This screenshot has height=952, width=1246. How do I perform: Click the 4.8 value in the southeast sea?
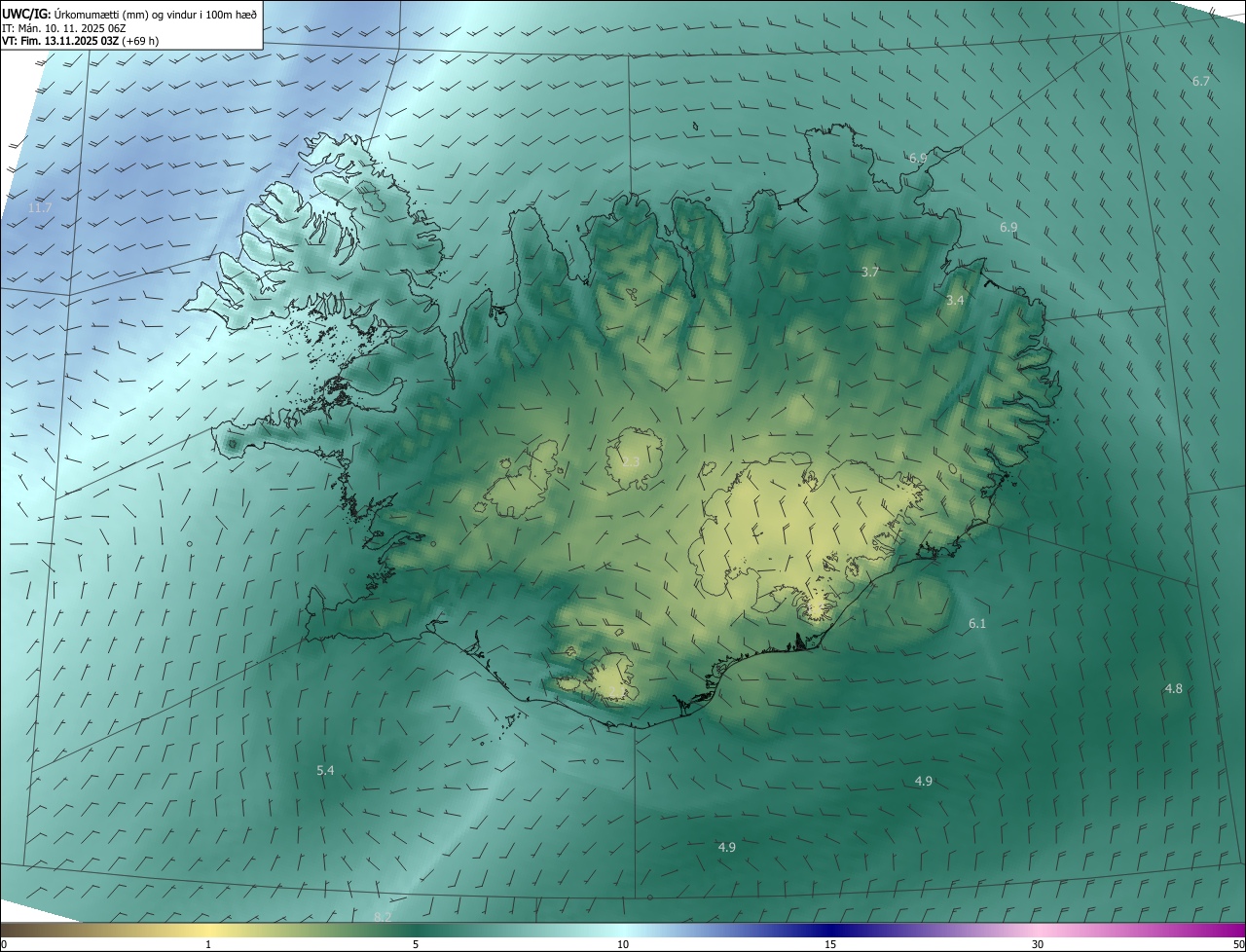[x=1173, y=688]
